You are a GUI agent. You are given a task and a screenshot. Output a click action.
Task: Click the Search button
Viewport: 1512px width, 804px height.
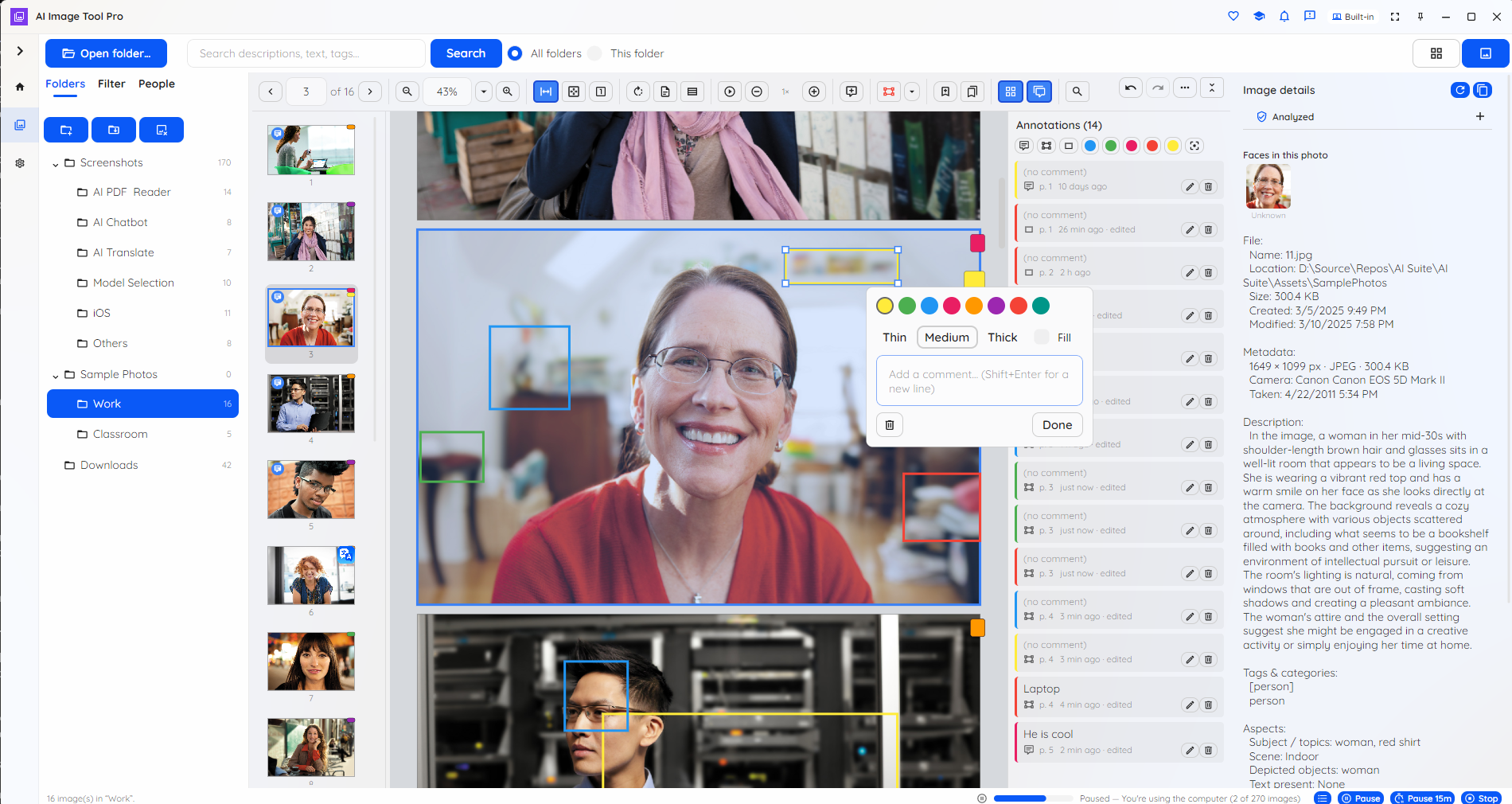click(x=466, y=53)
